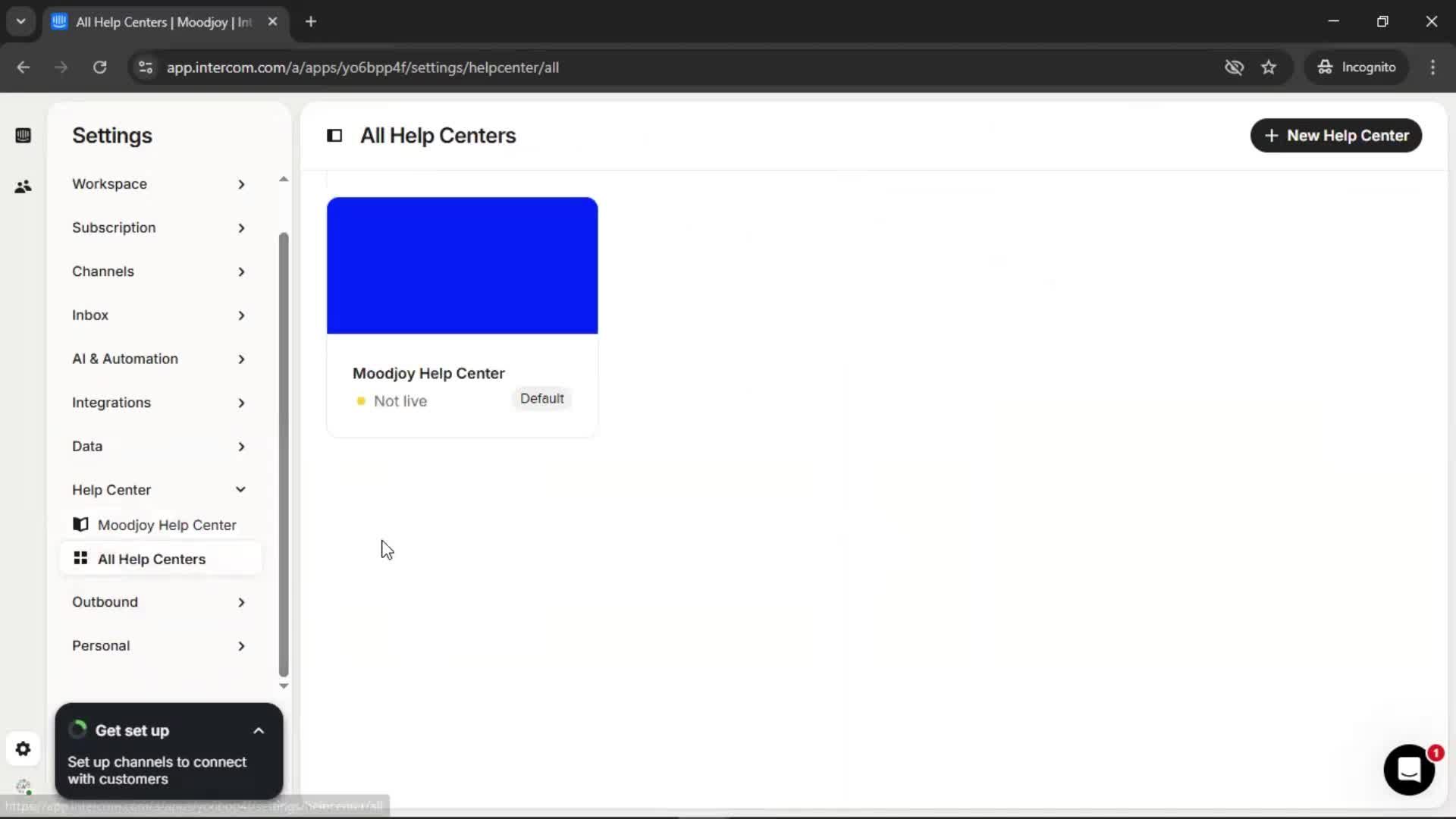Image resolution: width=1456 pixels, height=819 pixels.
Task: Expand the Channels settings section
Action: pyautogui.click(x=159, y=271)
